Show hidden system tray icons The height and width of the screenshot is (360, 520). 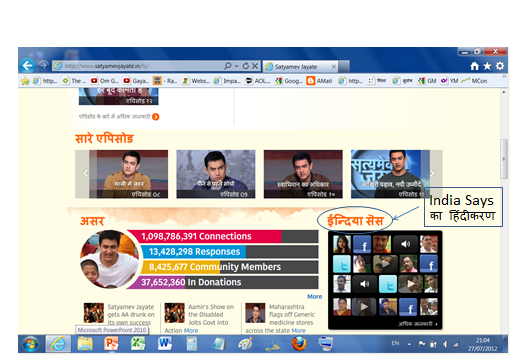409,344
